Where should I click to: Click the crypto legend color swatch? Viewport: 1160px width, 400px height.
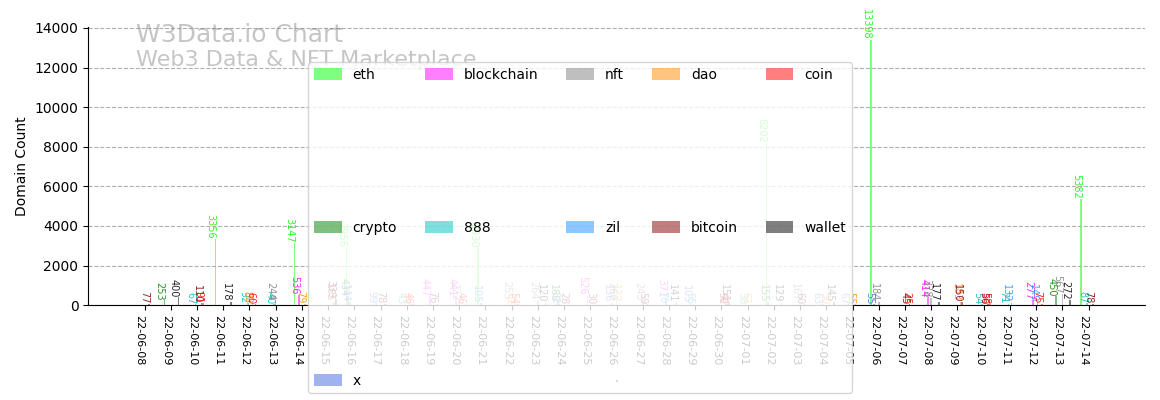tap(328, 227)
